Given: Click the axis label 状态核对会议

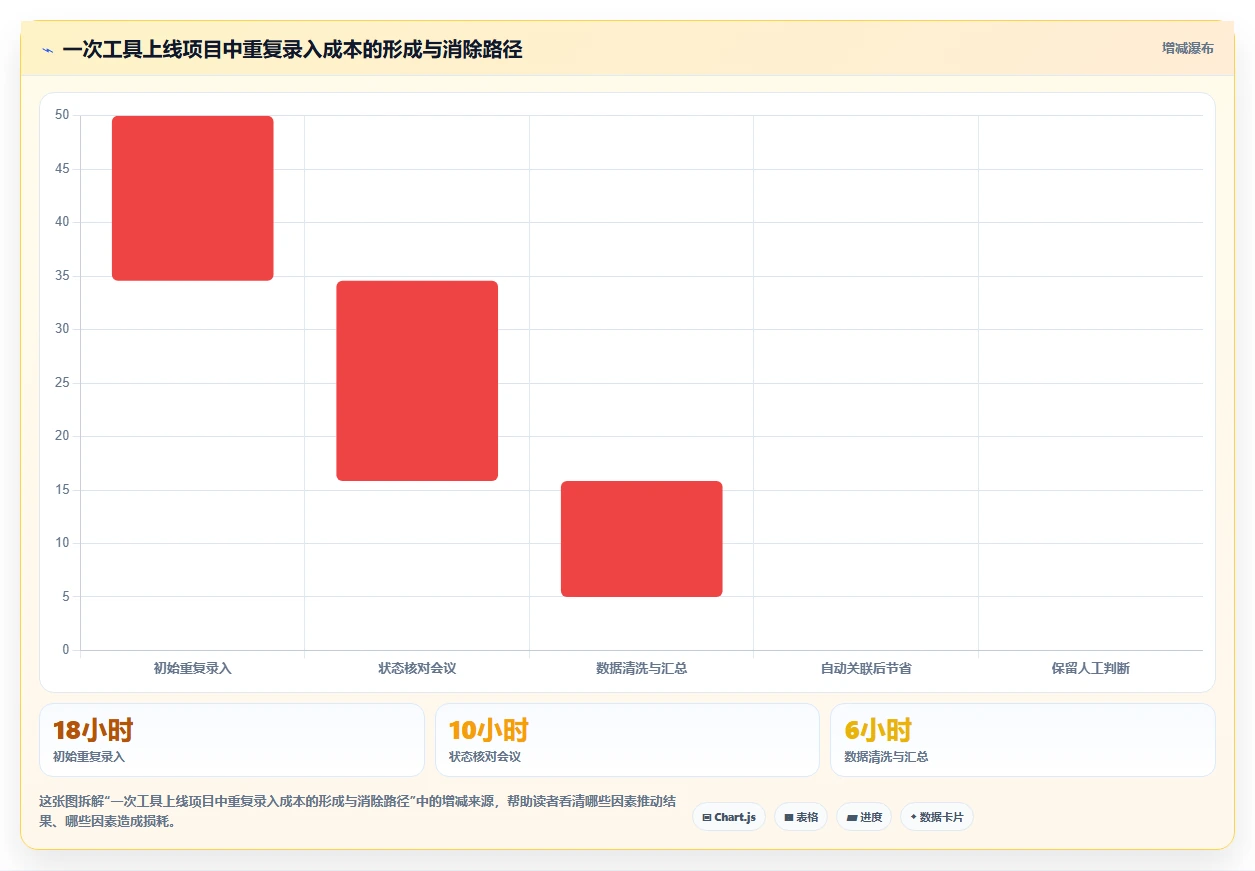Looking at the screenshot, I should 417,668.
